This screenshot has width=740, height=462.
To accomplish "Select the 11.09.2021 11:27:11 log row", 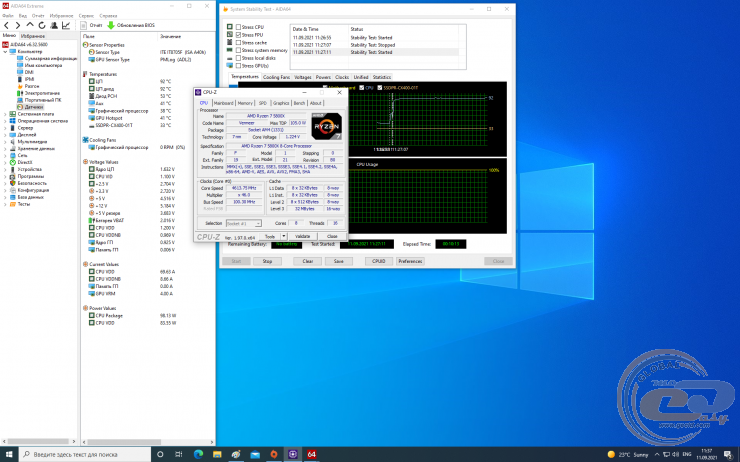I will pyautogui.click(x=375, y=52).
